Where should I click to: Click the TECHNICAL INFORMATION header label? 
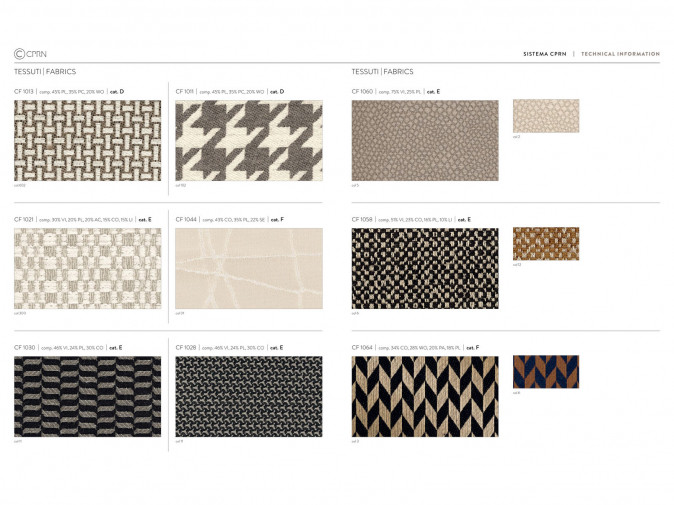(620, 54)
